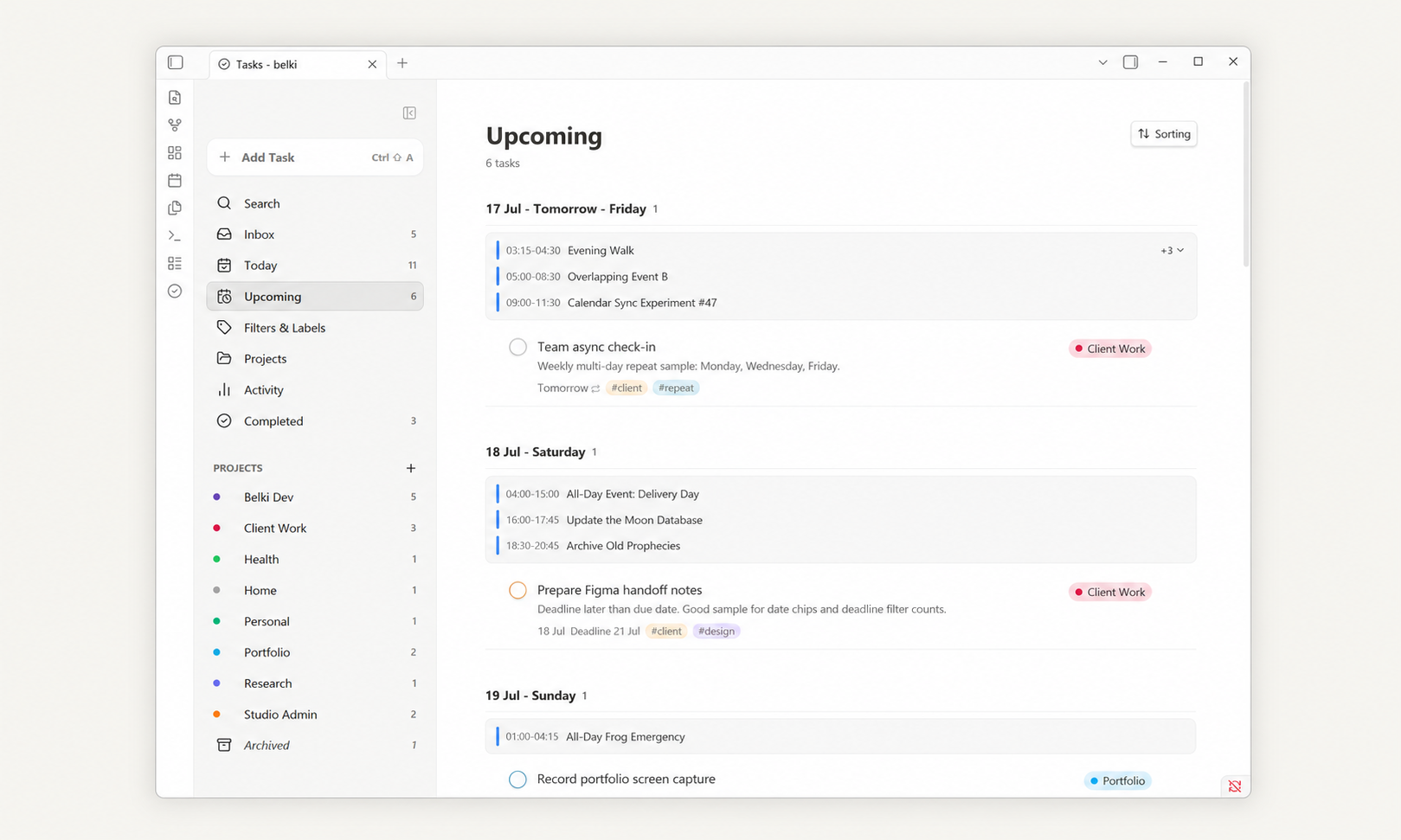Select the Upcoming view
The width and height of the screenshot is (1401, 840).
pos(315,297)
